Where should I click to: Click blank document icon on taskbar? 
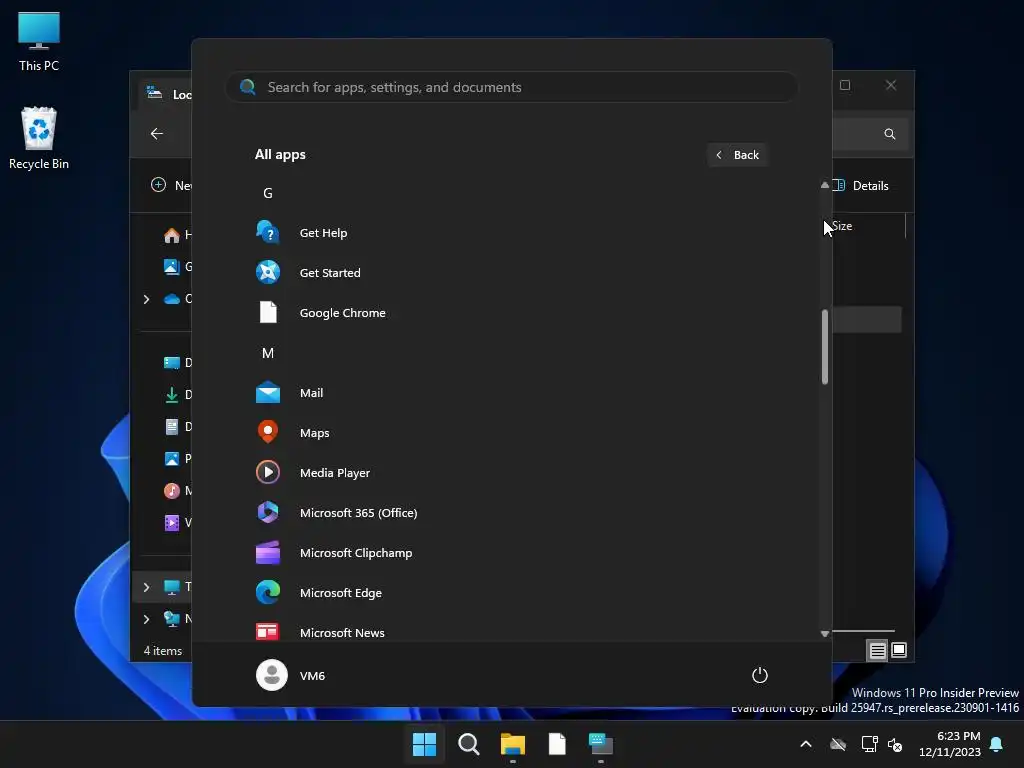[557, 744]
